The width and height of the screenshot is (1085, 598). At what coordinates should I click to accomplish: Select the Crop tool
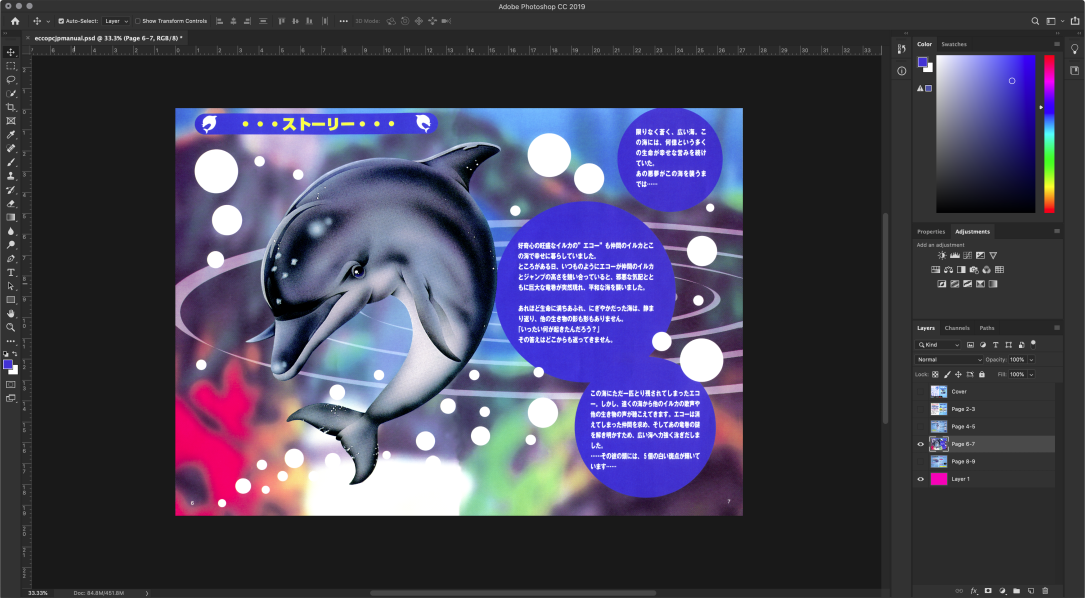[11, 107]
